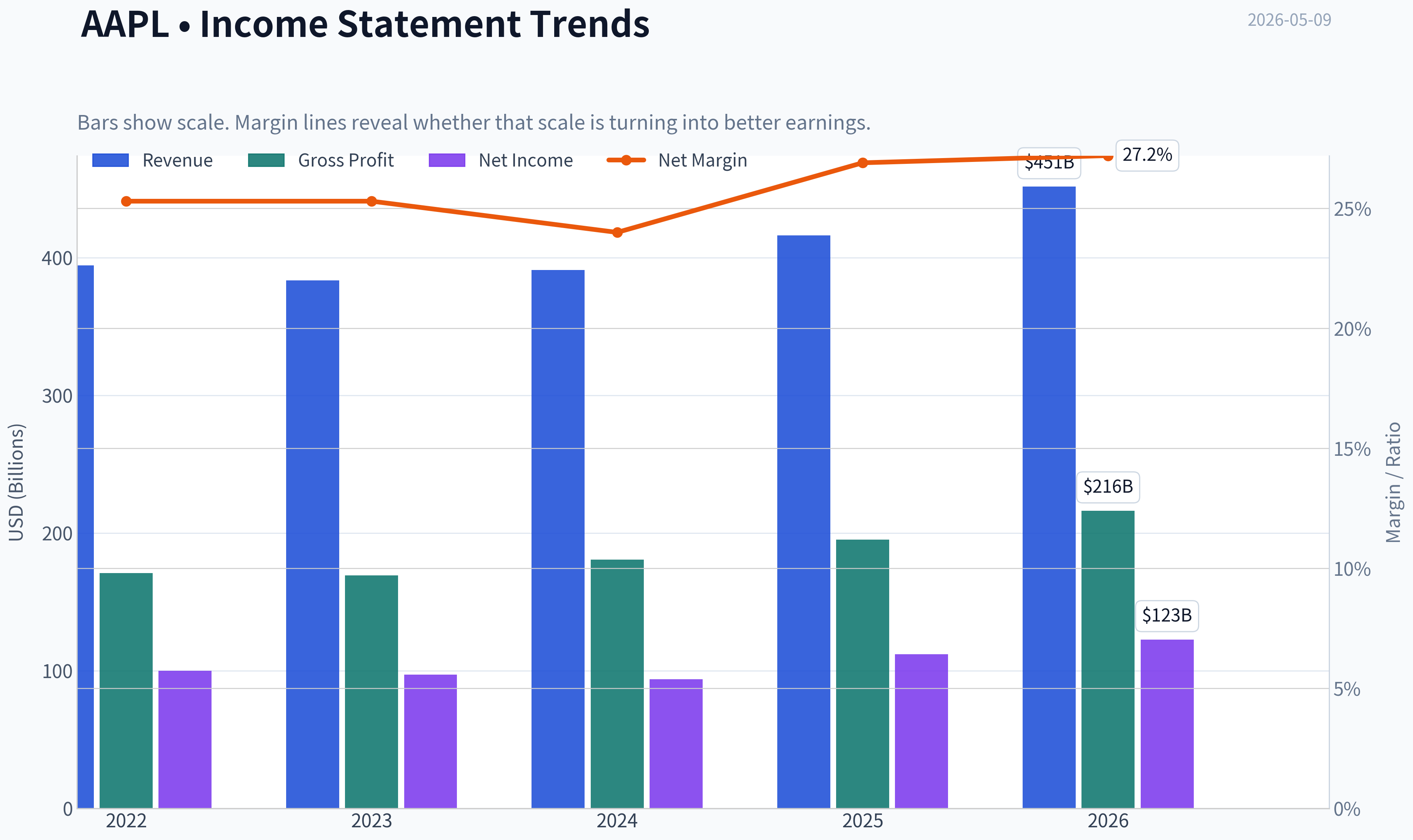
Task: Click the 2024 purple Net Income bar
Action: [x=676, y=743]
